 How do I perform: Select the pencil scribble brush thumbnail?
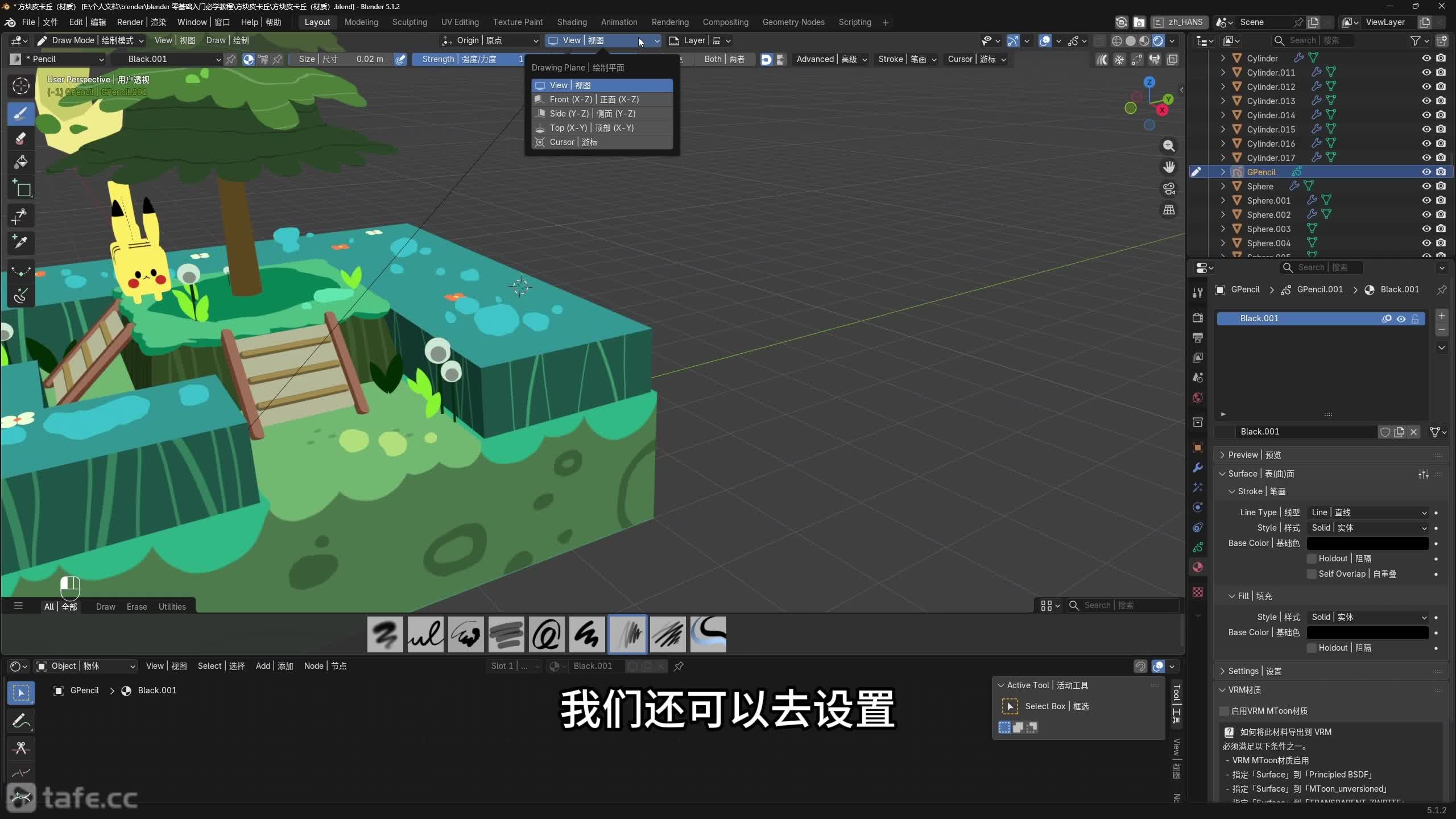click(627, 634)
